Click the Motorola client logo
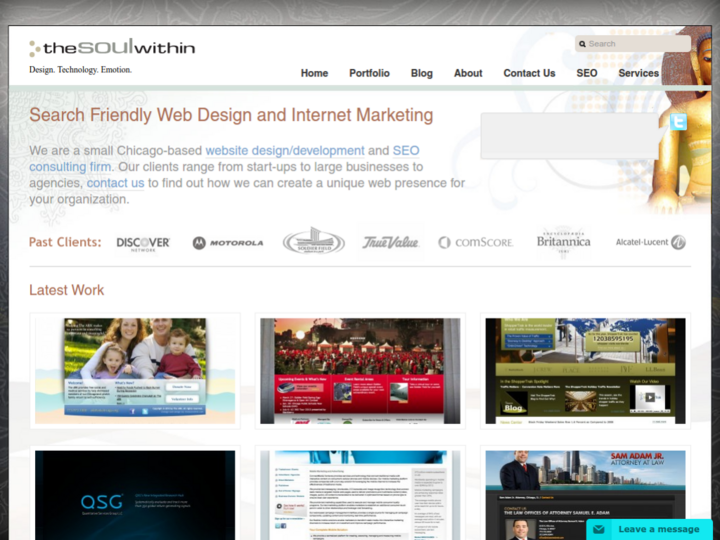720x540 pixels. (x=228, y=242)
